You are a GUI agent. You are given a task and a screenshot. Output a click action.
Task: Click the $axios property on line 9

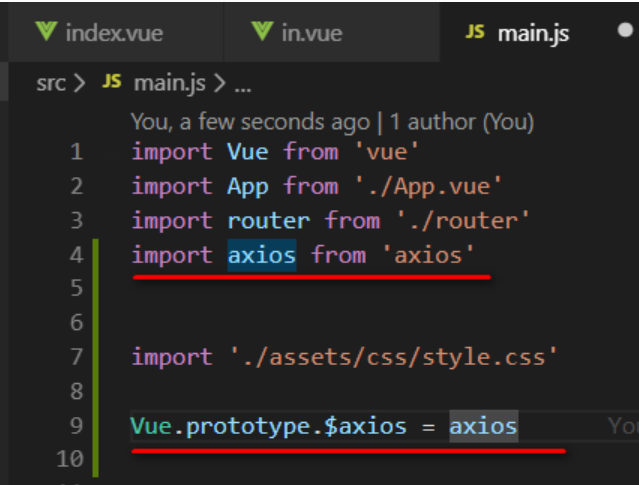372,426
